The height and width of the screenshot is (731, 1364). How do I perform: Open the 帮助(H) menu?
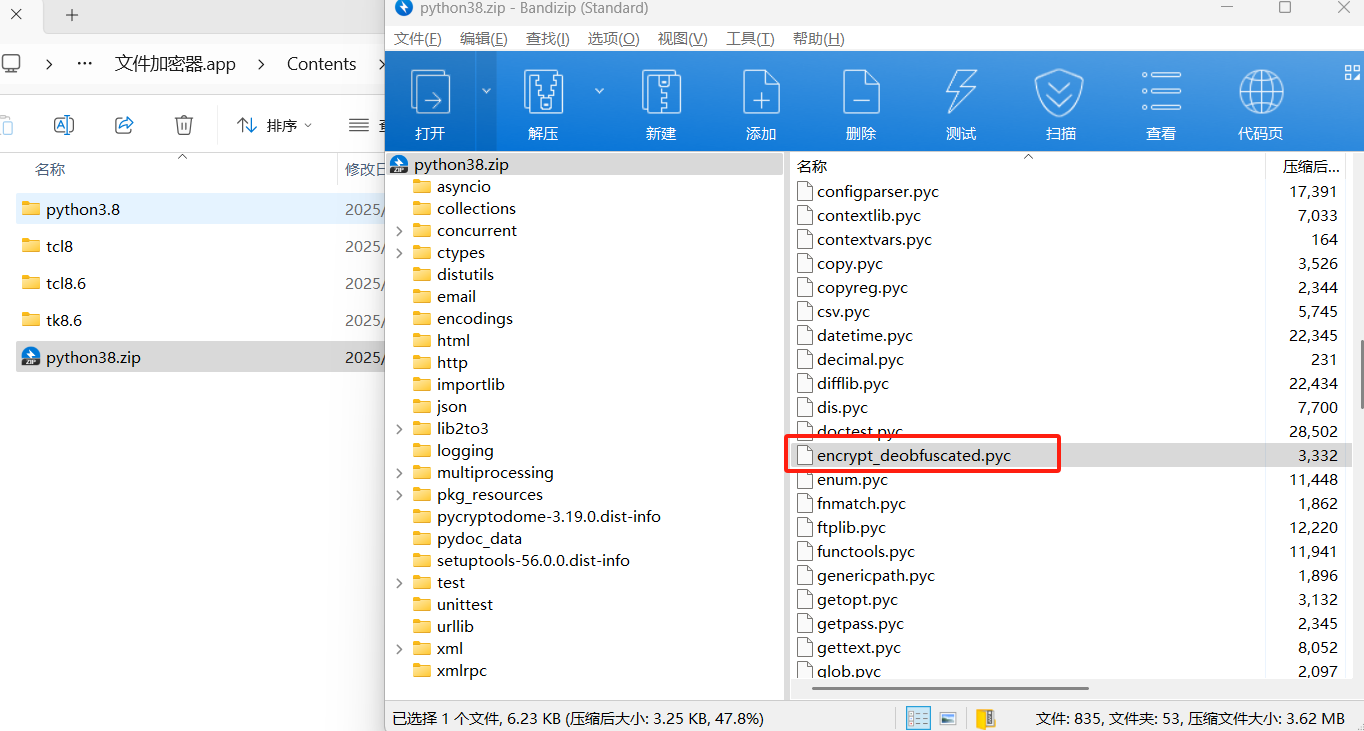tap(818, 39)
